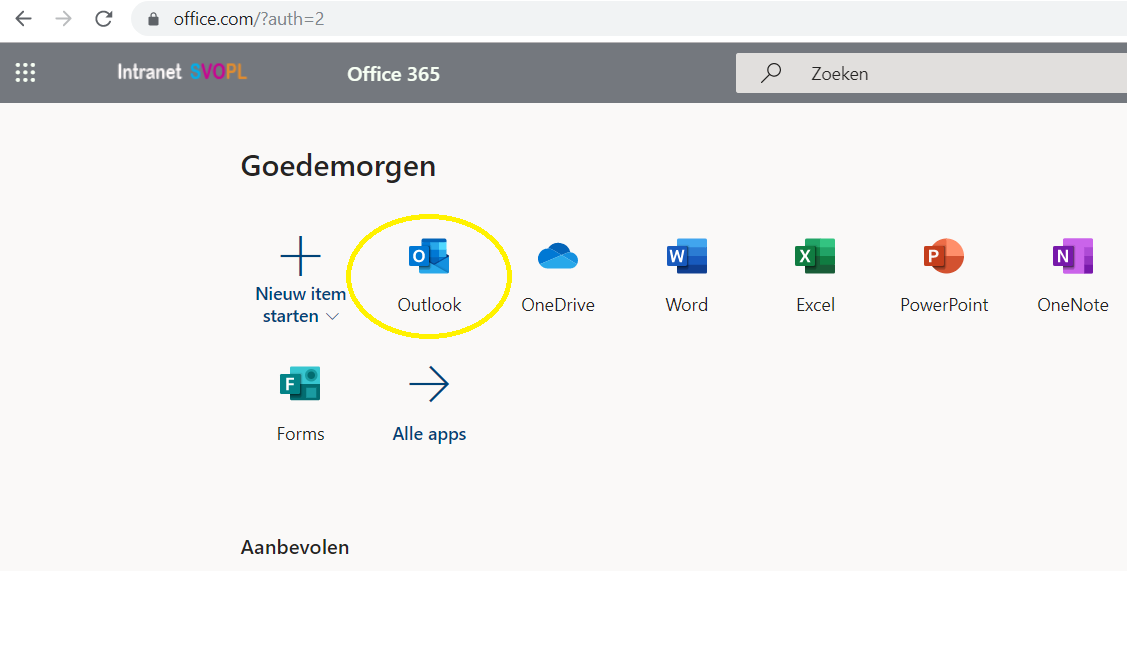This screenshot has width=1127, height=654.
Task: Launch the Word app
Action: (686, 276)
